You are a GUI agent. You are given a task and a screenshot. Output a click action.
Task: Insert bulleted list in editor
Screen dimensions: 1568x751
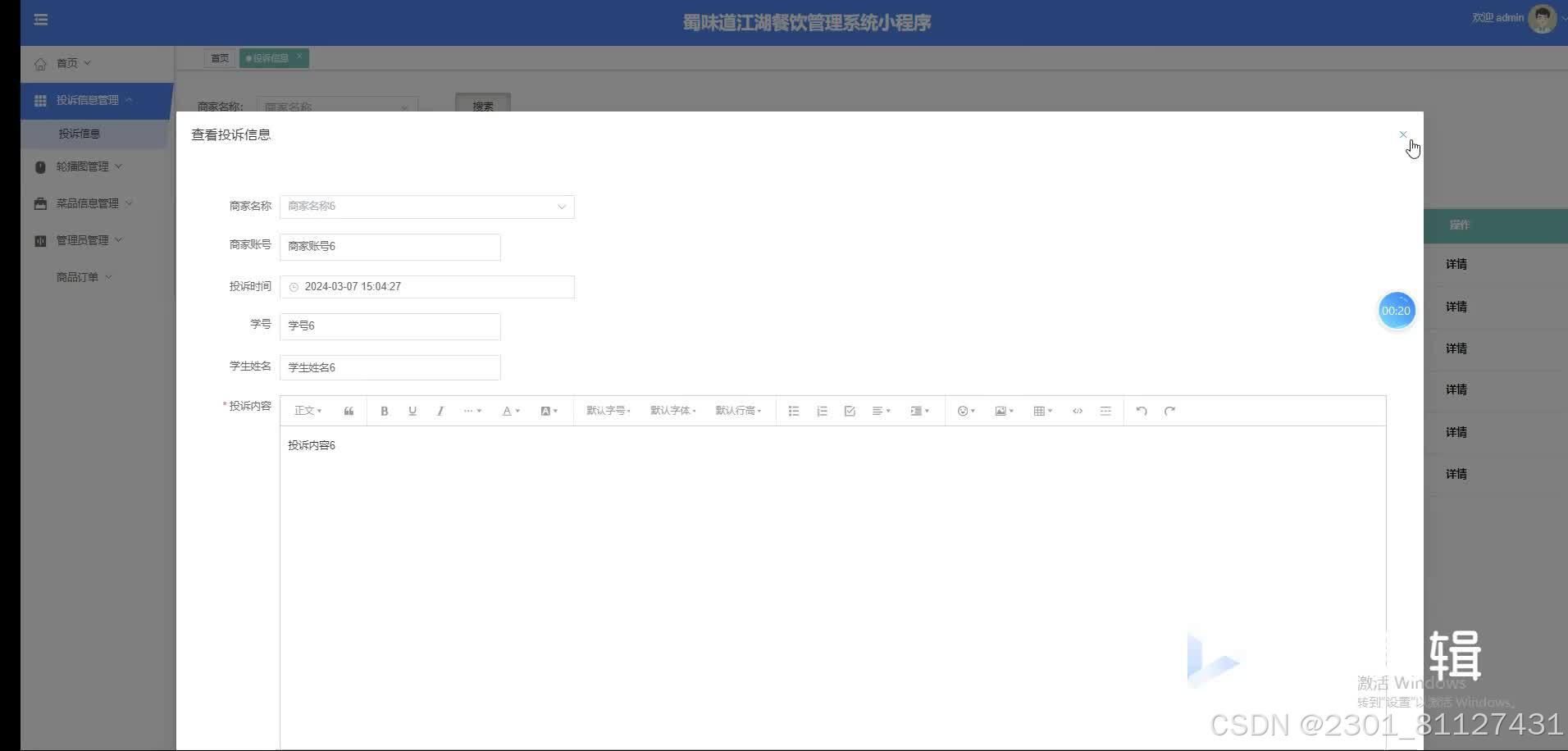click(793, 411)
